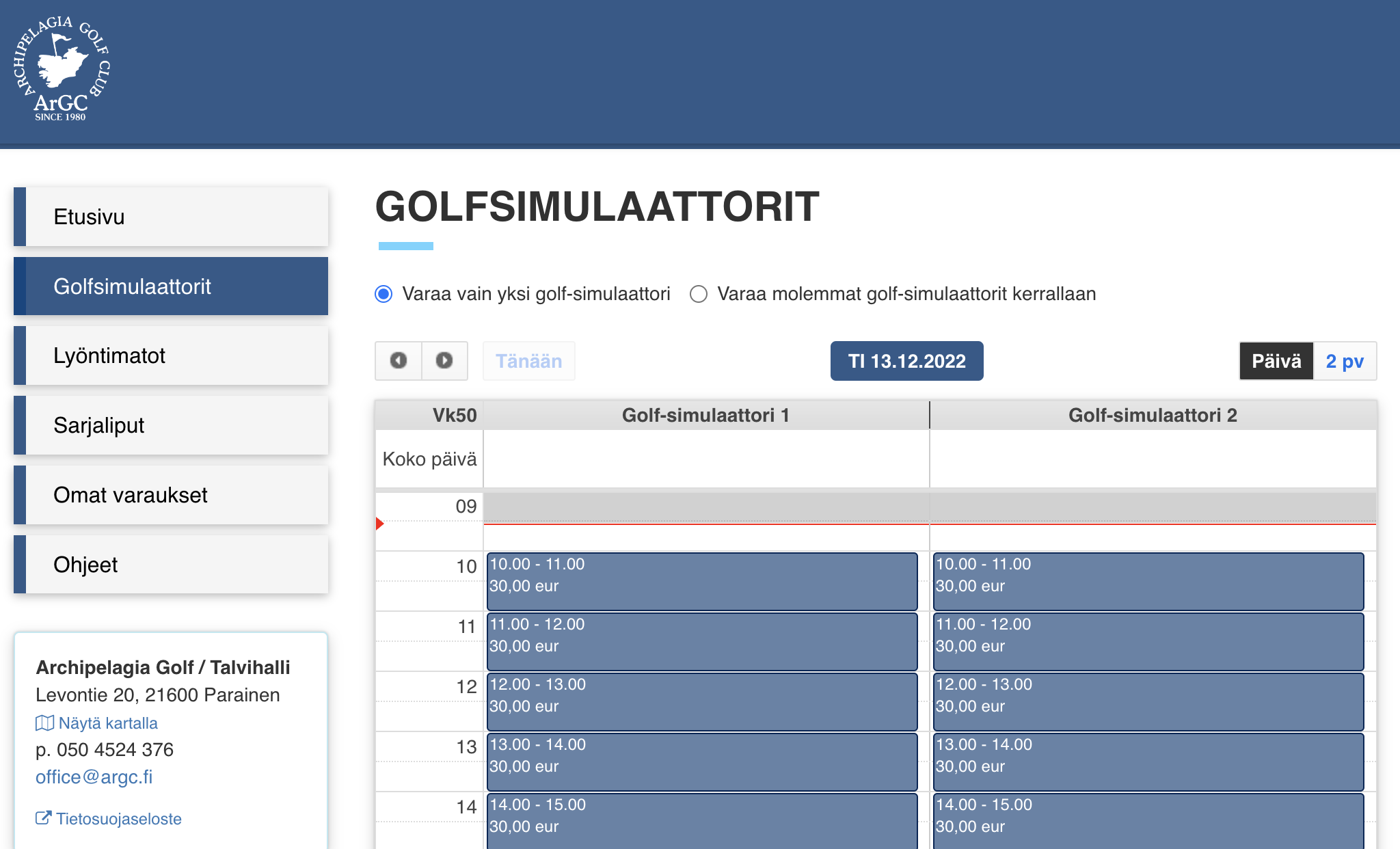Open Omat varaukset menu item

(x=171, y=495)
